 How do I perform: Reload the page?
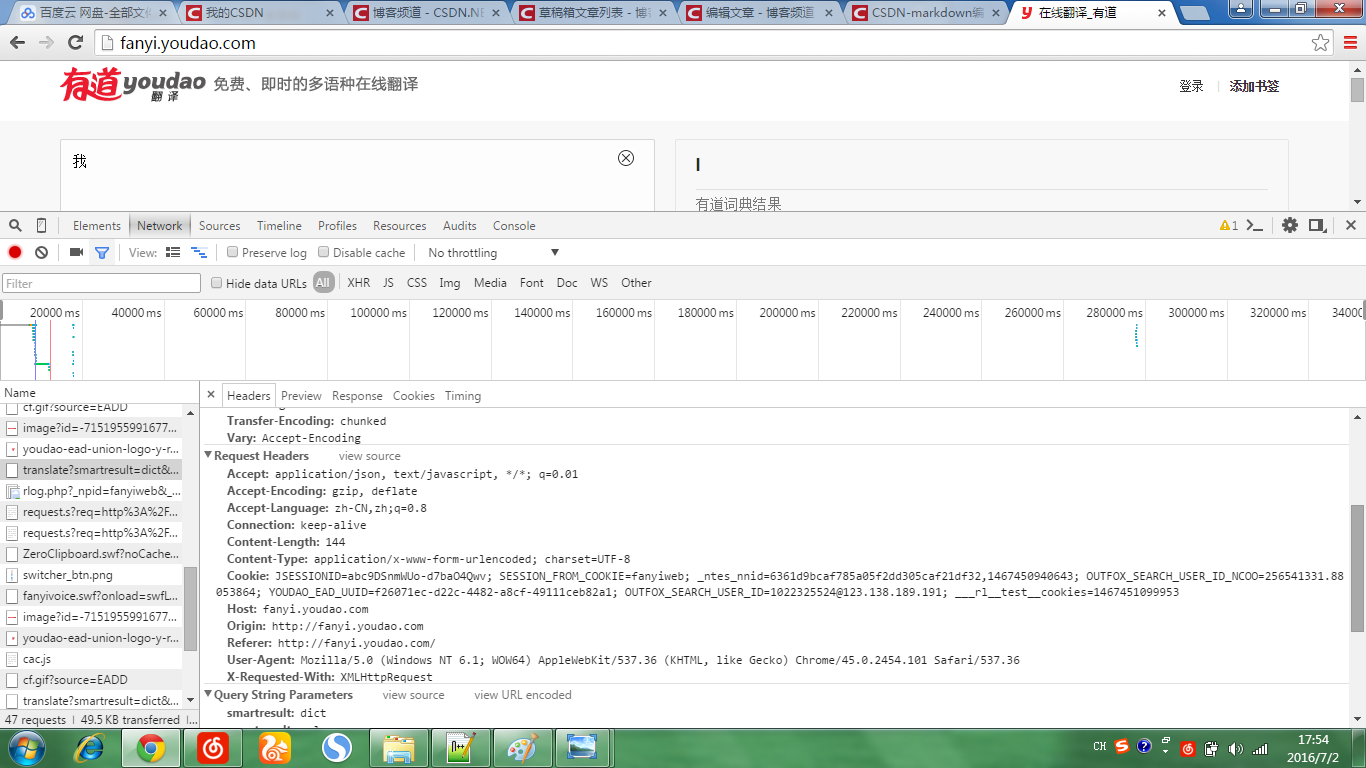75,43
